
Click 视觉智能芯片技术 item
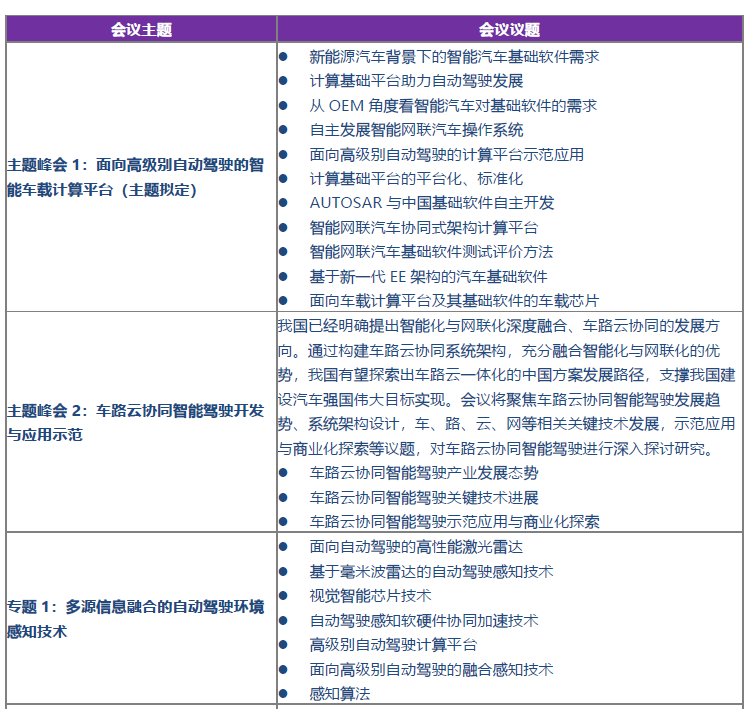(370, 596)
